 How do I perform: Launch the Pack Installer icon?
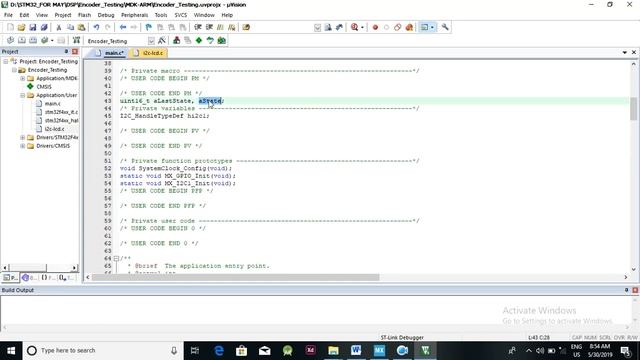221,40
